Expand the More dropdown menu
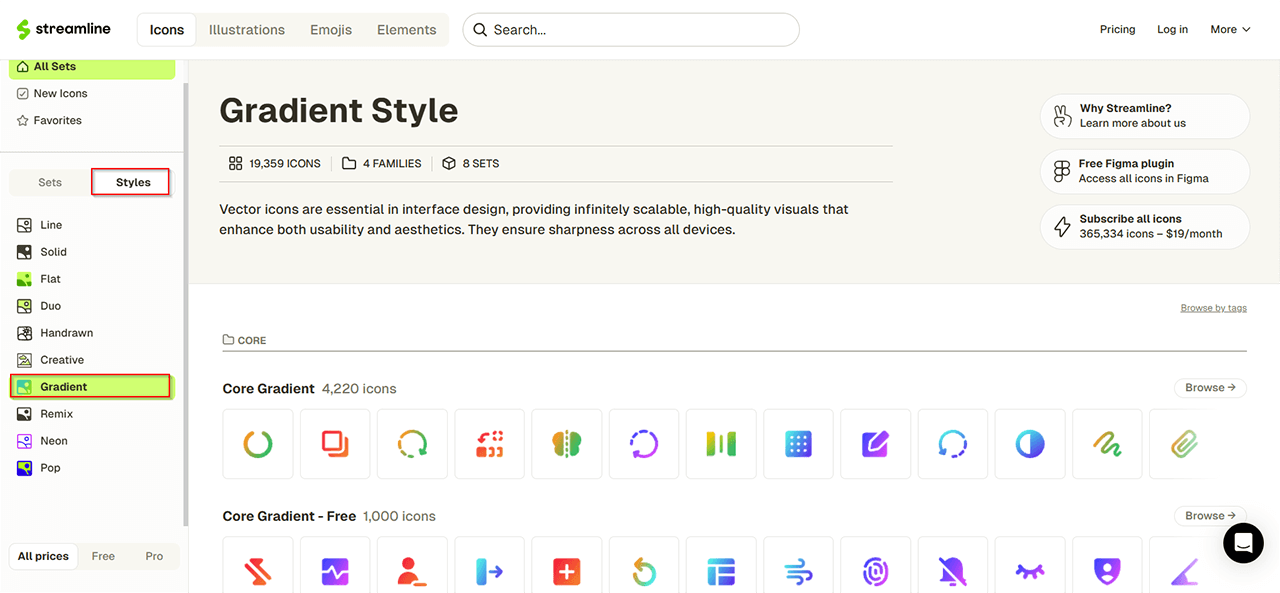The width and height of the screenshot is (1280, 593). [x=1229, y=30]
